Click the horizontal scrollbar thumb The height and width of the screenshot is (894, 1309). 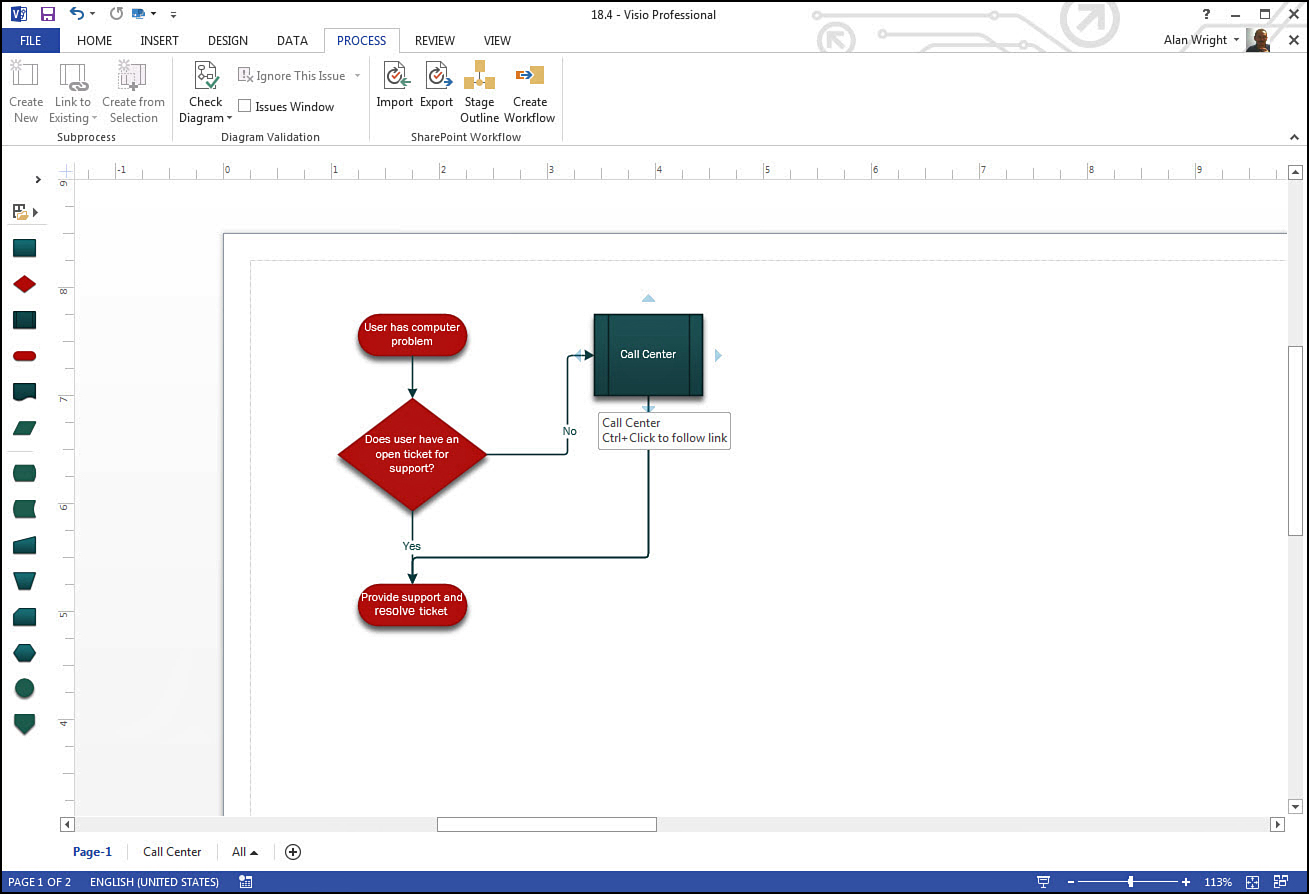coord(547,825)
